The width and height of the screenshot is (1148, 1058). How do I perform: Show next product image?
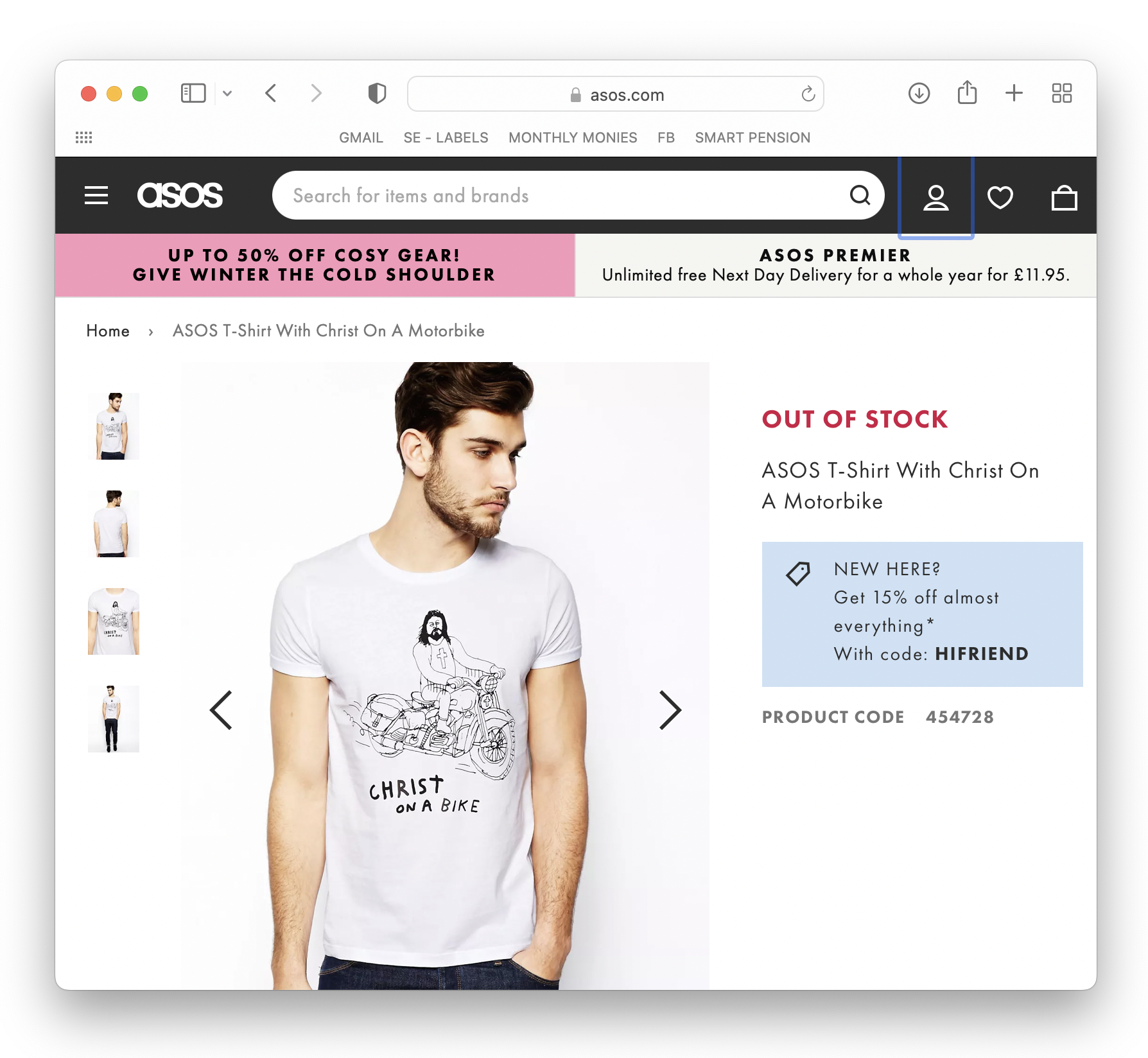tap(670, 710)
